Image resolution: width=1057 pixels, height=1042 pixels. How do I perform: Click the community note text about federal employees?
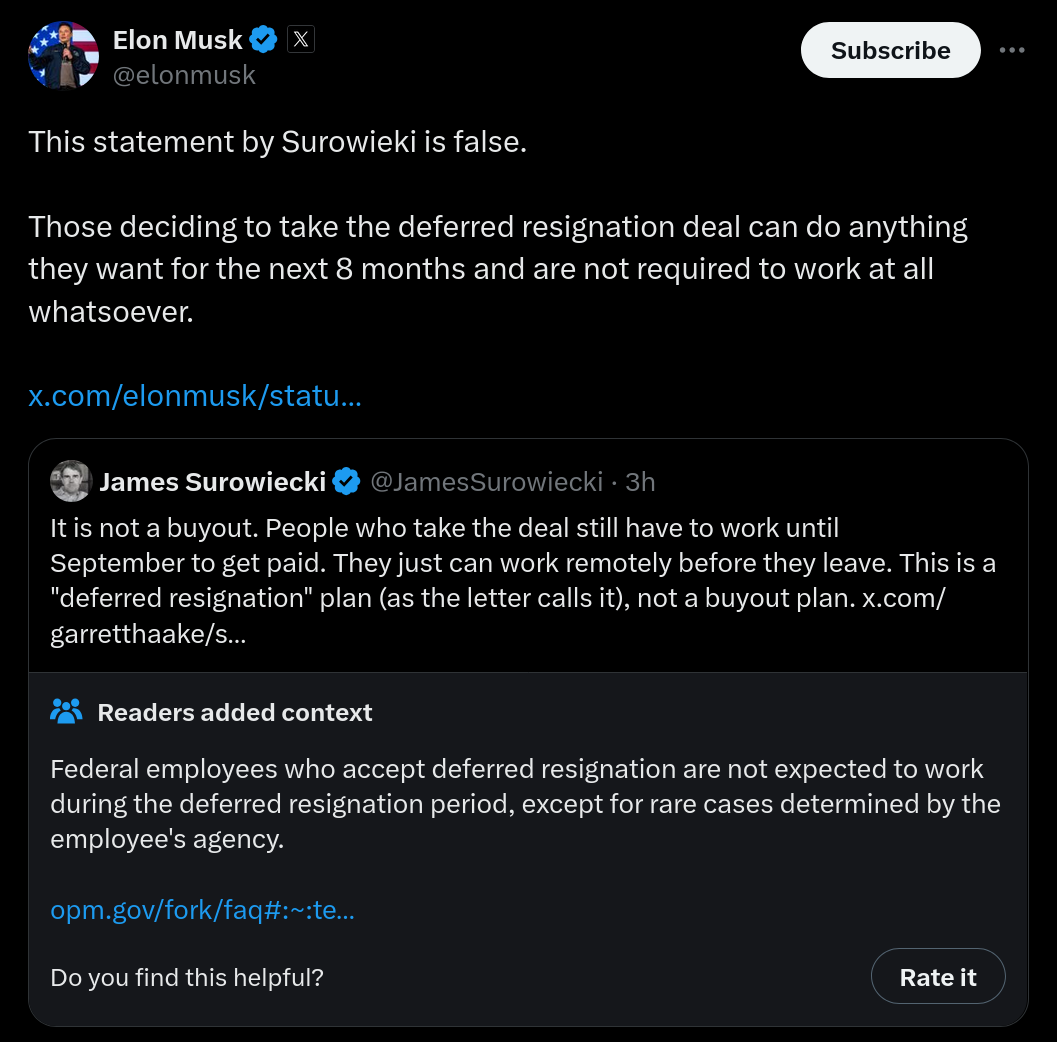pos(525,804)
